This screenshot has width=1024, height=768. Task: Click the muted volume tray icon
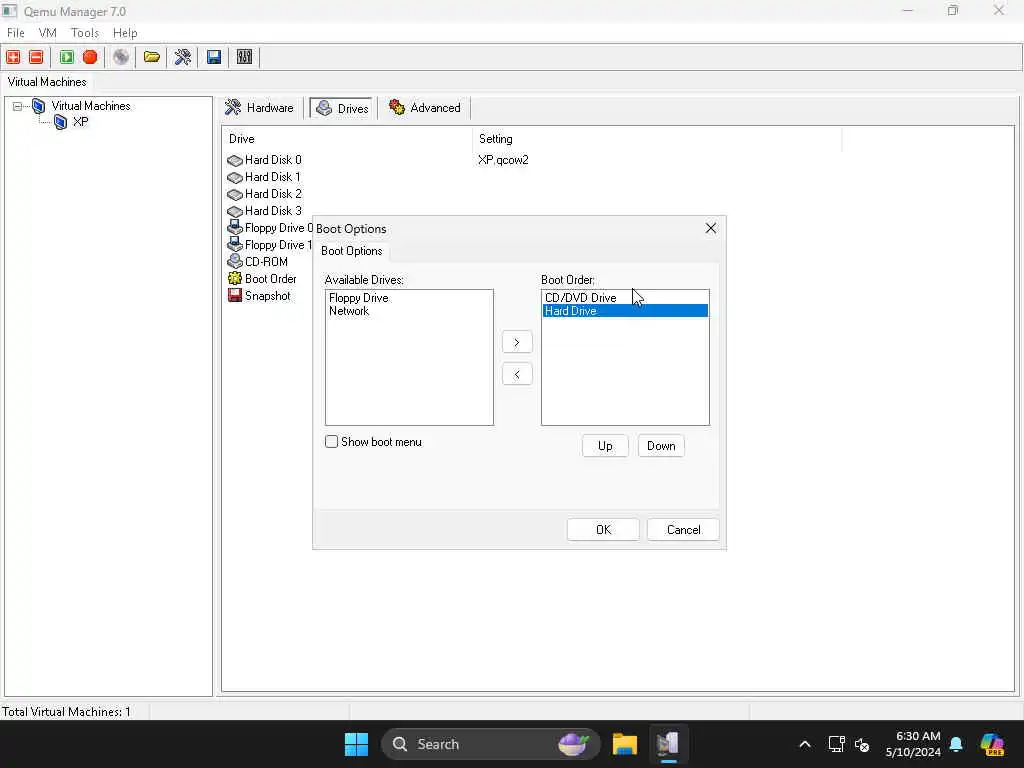click(862, 744)
